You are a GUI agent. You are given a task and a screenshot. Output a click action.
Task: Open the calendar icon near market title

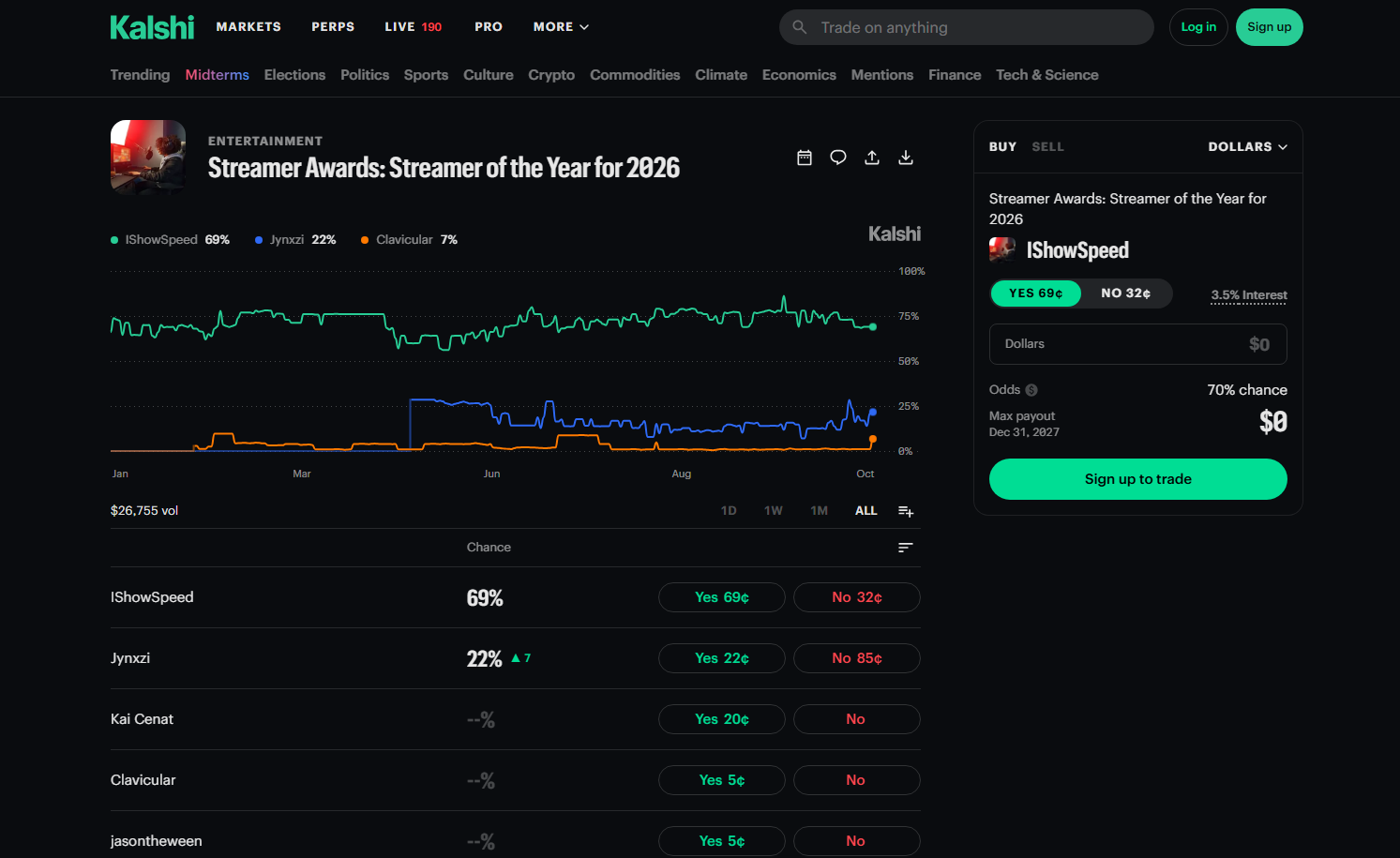(805, 158)
